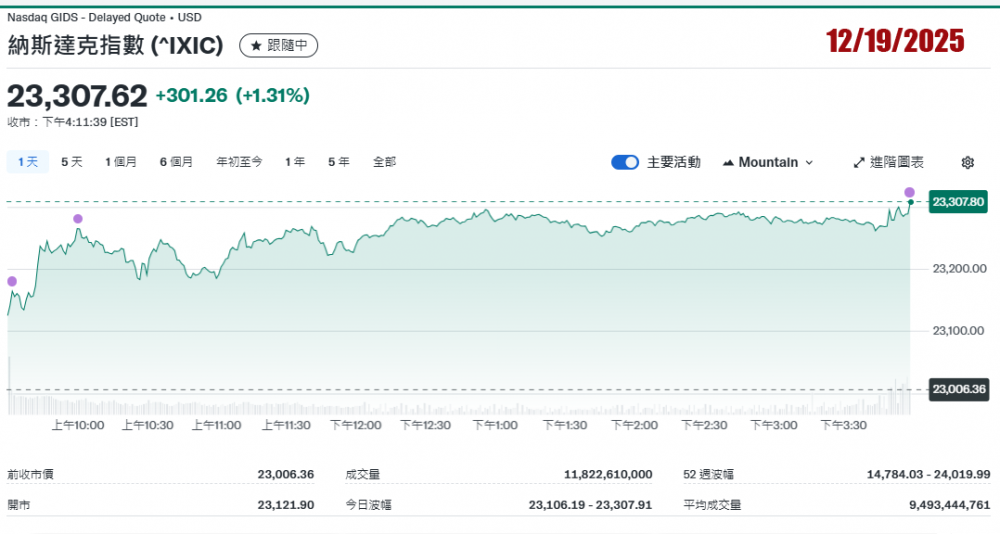
Task: Switch chart to 年初至今 range
Action: tap(239, 162)
